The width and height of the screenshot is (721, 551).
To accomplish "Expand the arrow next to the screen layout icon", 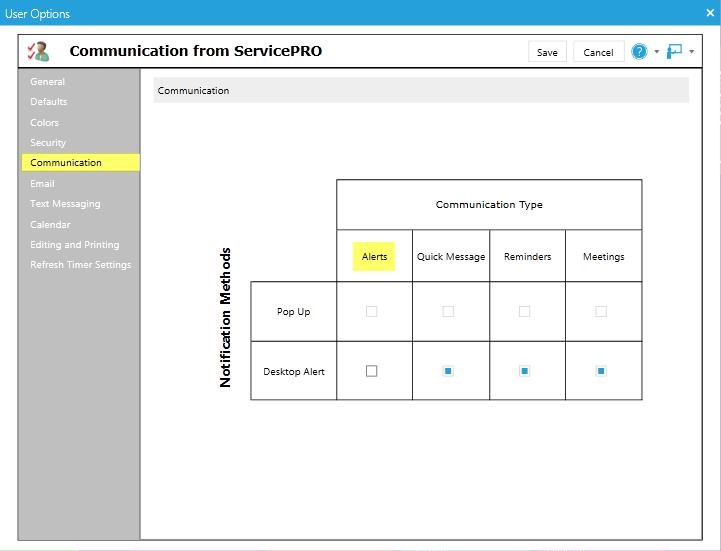I will pyautogui.click(x=692, y=52).
